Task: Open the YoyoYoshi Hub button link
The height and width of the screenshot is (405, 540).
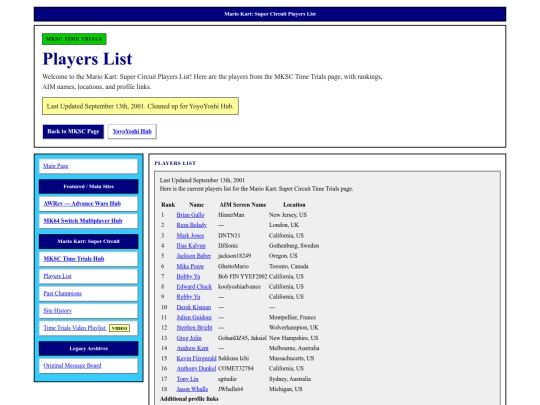Action: pyautogui.click(x=132, y=132)
